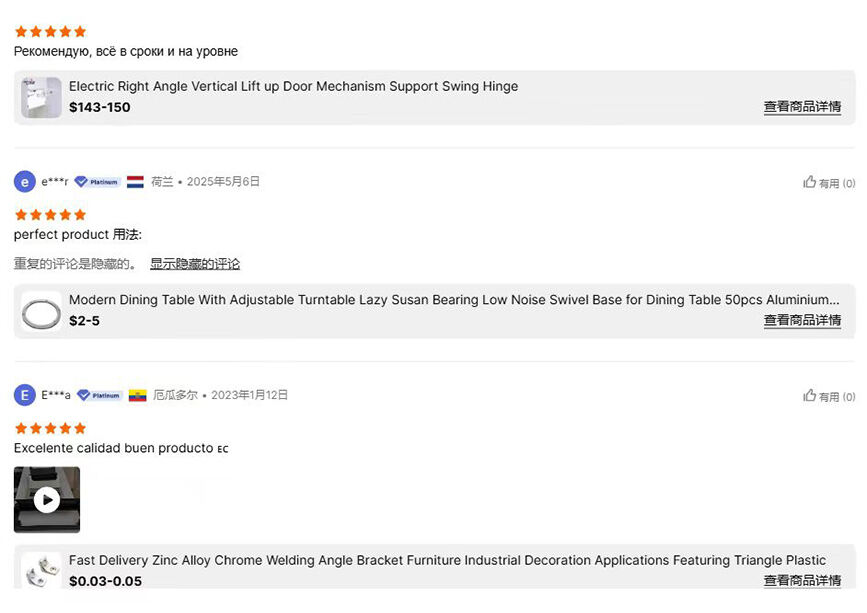Open the Lazy Susan bearing product thumbnail

[41, 312]
